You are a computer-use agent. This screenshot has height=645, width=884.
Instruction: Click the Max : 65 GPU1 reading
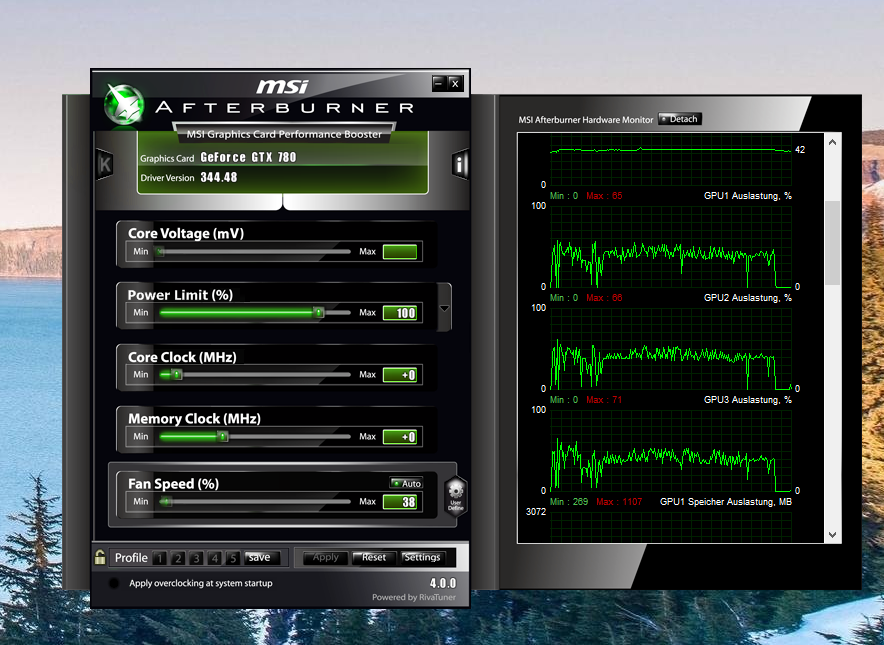pyautogui.click(x=604, y=196)
